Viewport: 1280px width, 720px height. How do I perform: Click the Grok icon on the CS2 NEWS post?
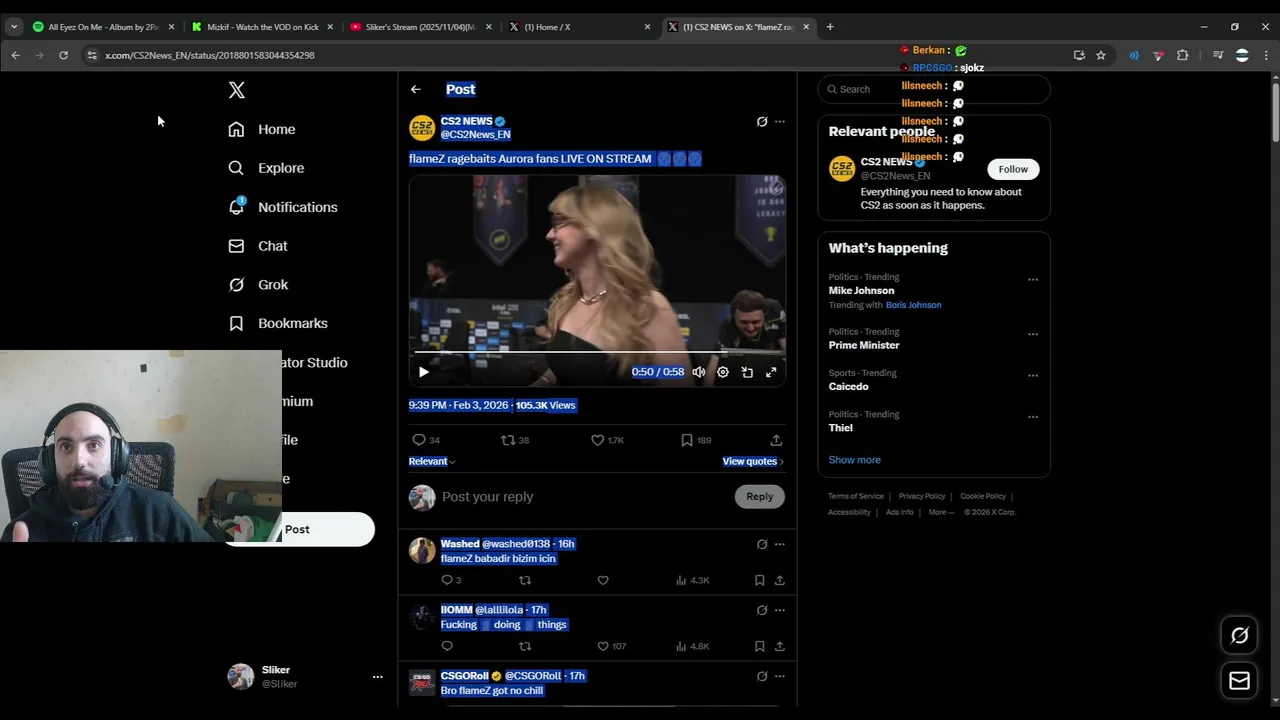click(762, 122)
